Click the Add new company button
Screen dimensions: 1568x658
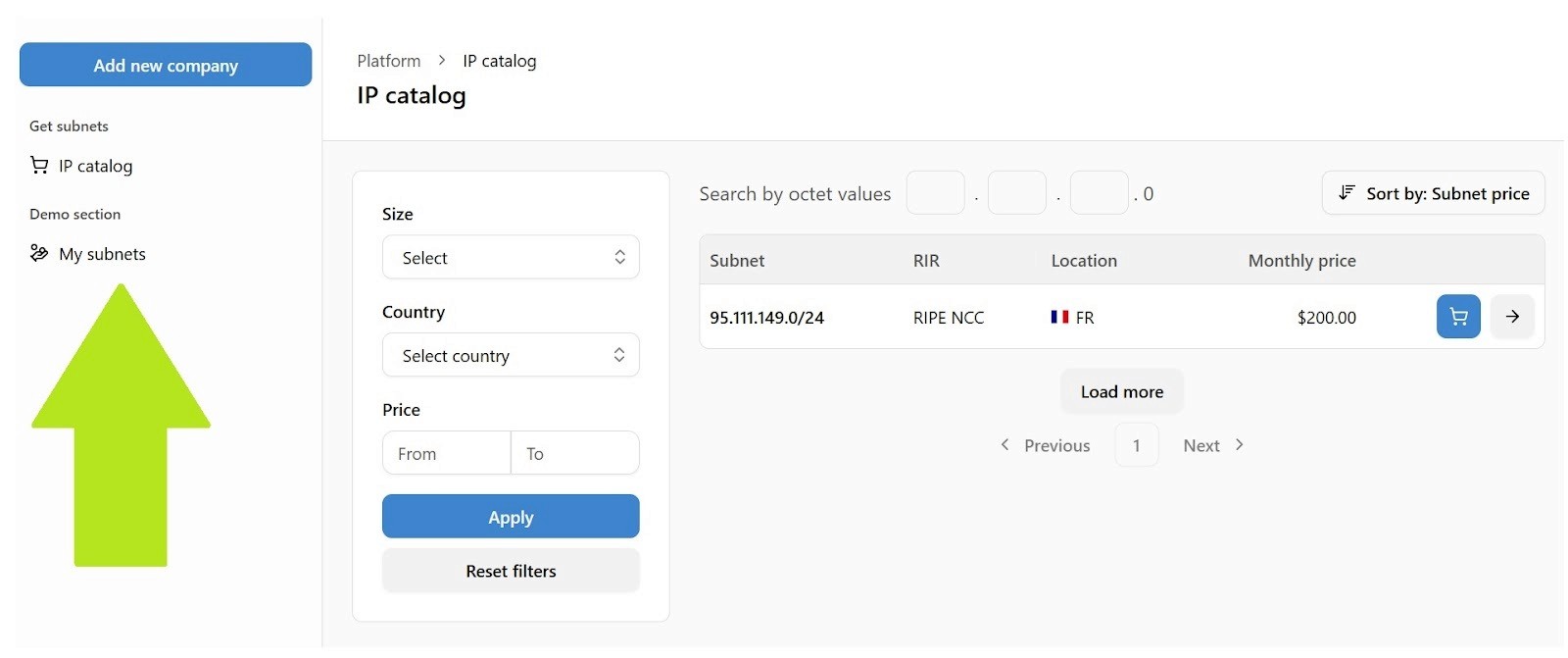pyautogui.click(x=166, y=65)
